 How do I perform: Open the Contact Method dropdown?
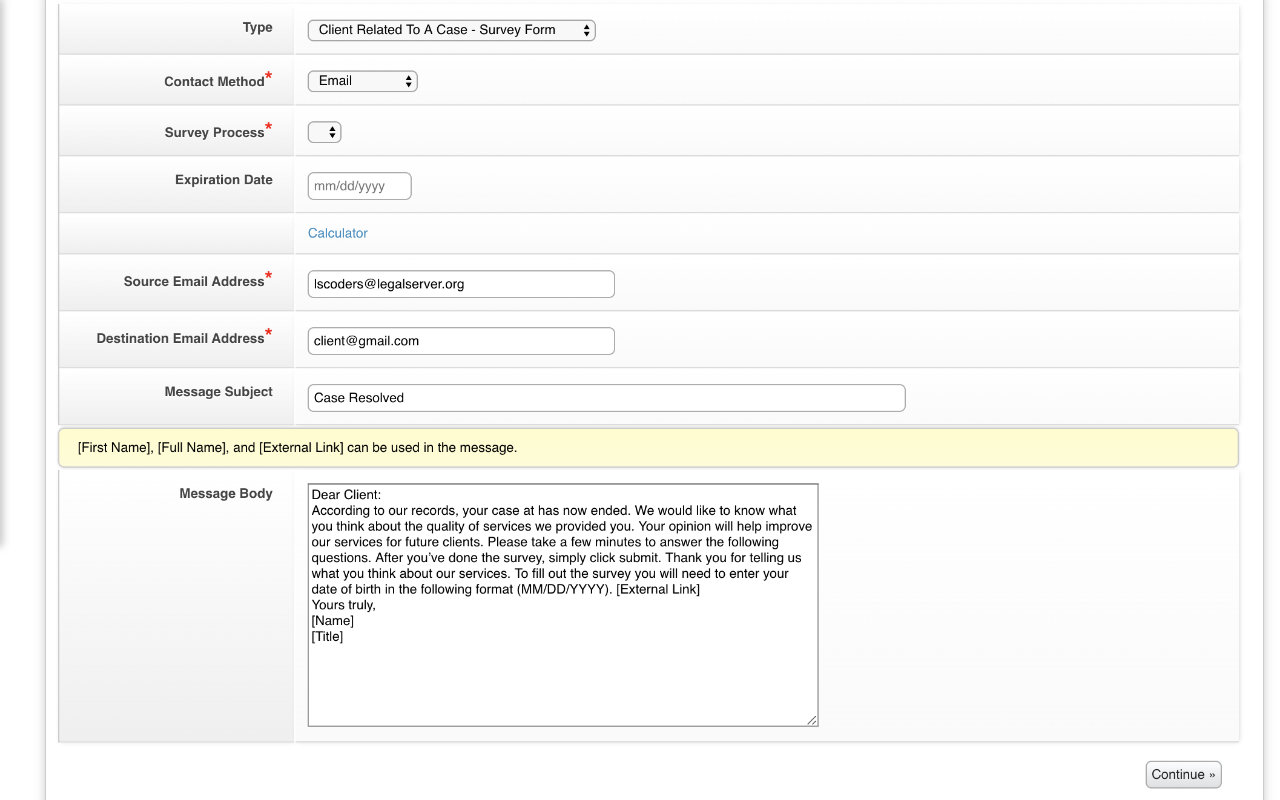(x=362, y=81)
